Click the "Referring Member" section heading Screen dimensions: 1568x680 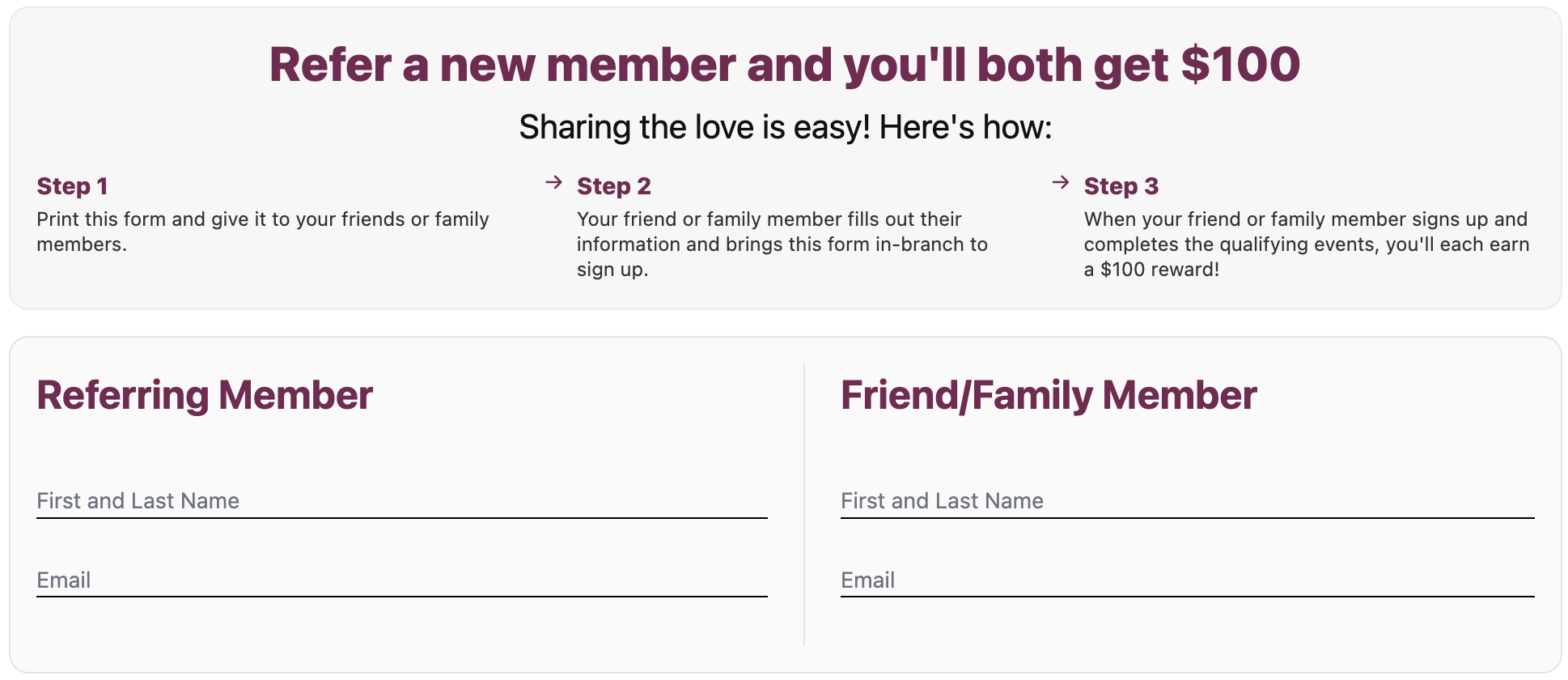[205, 395]
